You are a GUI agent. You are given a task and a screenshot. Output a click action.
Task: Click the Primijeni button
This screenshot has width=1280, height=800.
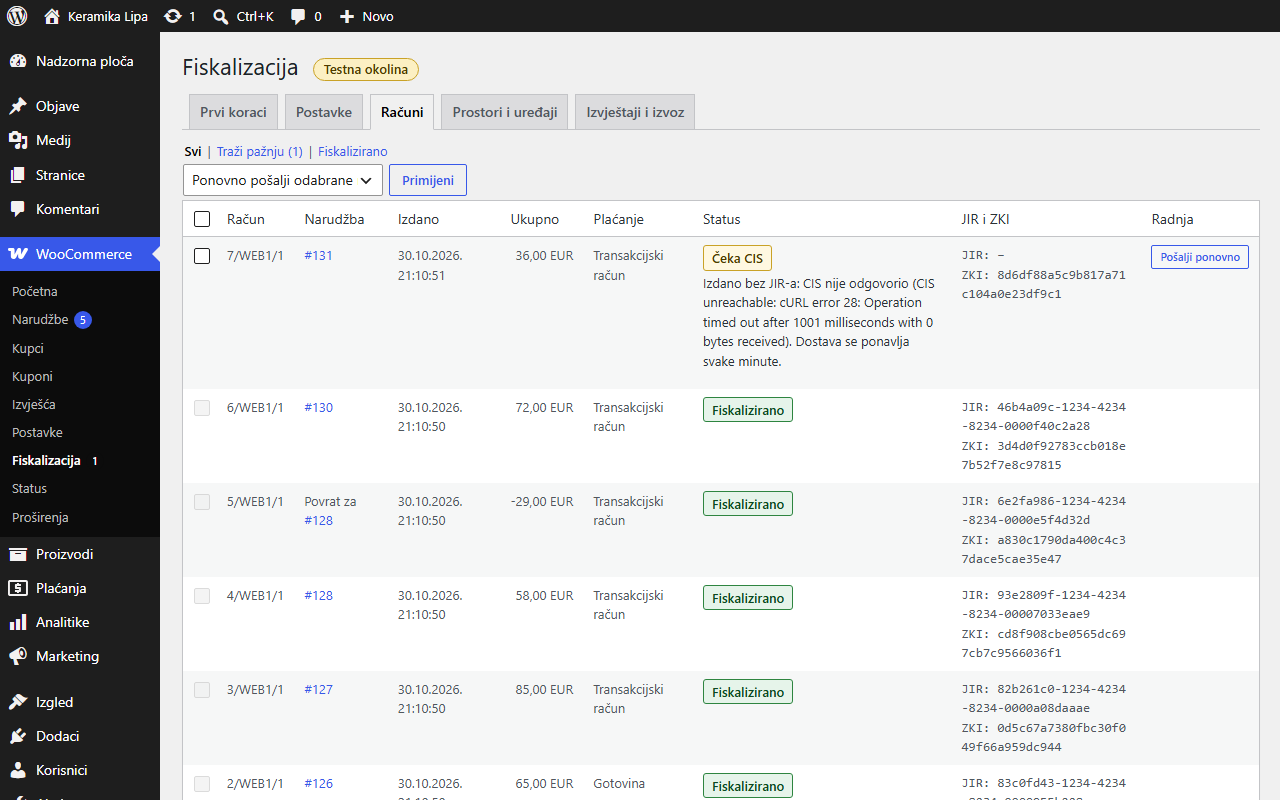(x=428, y=180)
